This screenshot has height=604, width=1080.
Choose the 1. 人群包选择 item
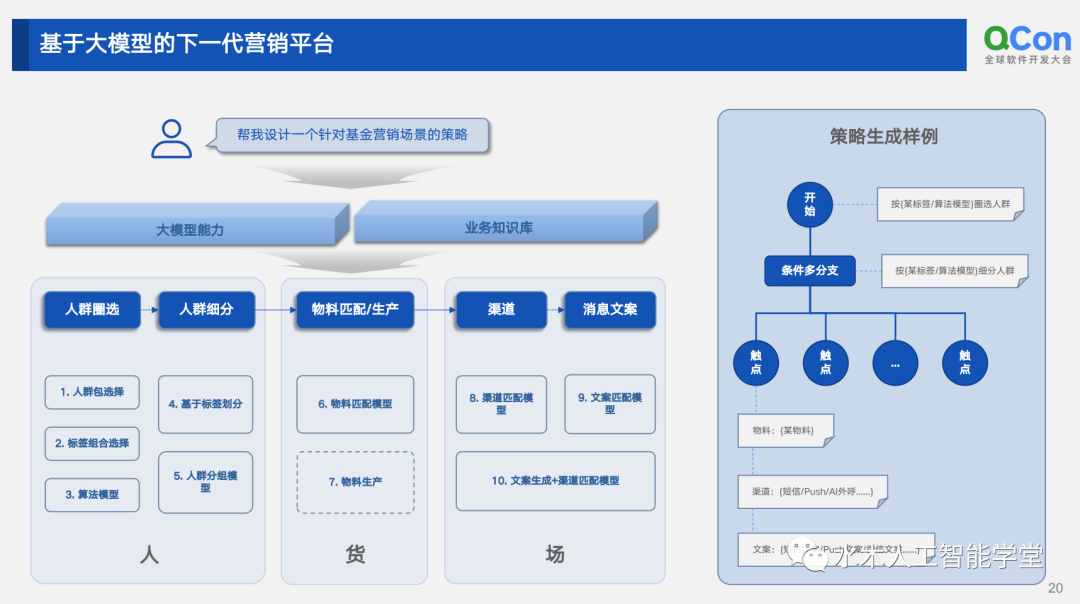coord(92,392)
